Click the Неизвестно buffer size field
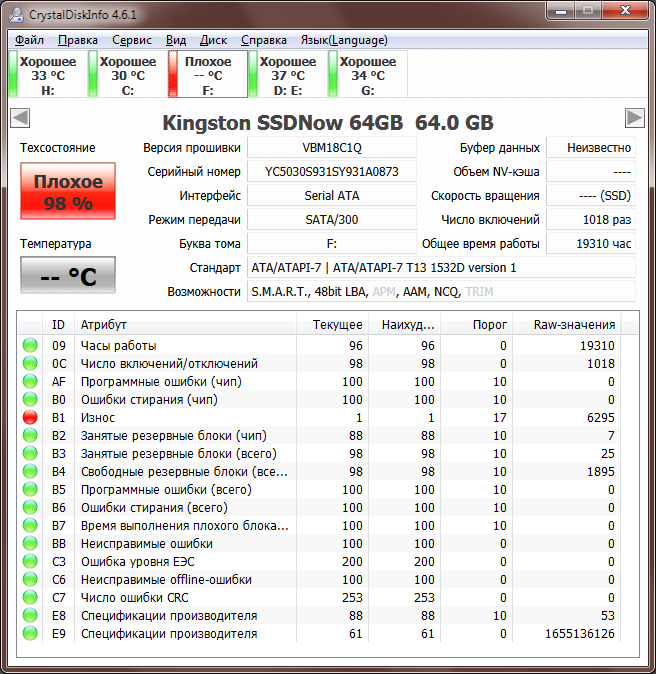 (591, 148)
